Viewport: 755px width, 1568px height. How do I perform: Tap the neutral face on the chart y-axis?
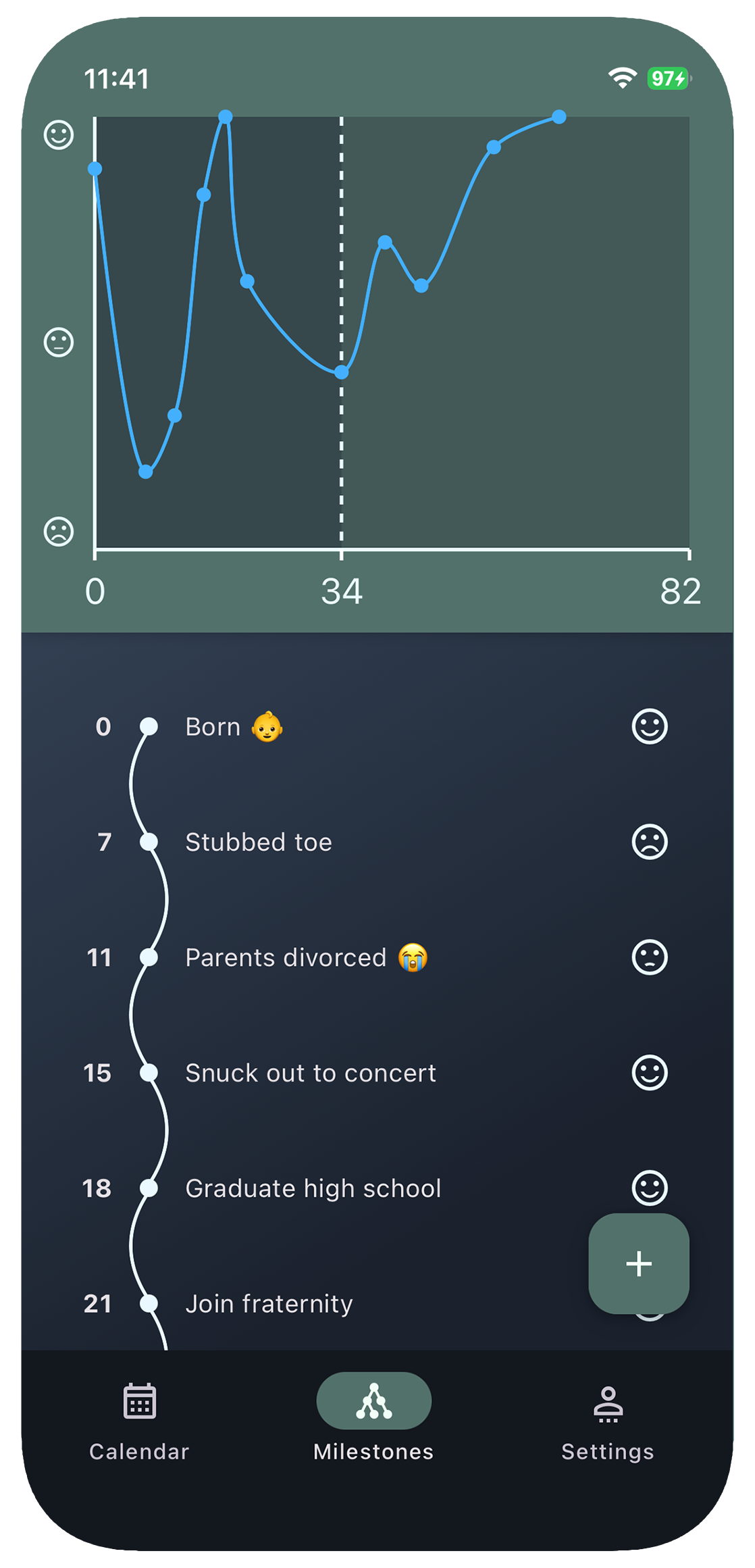(x=58, y=341)
